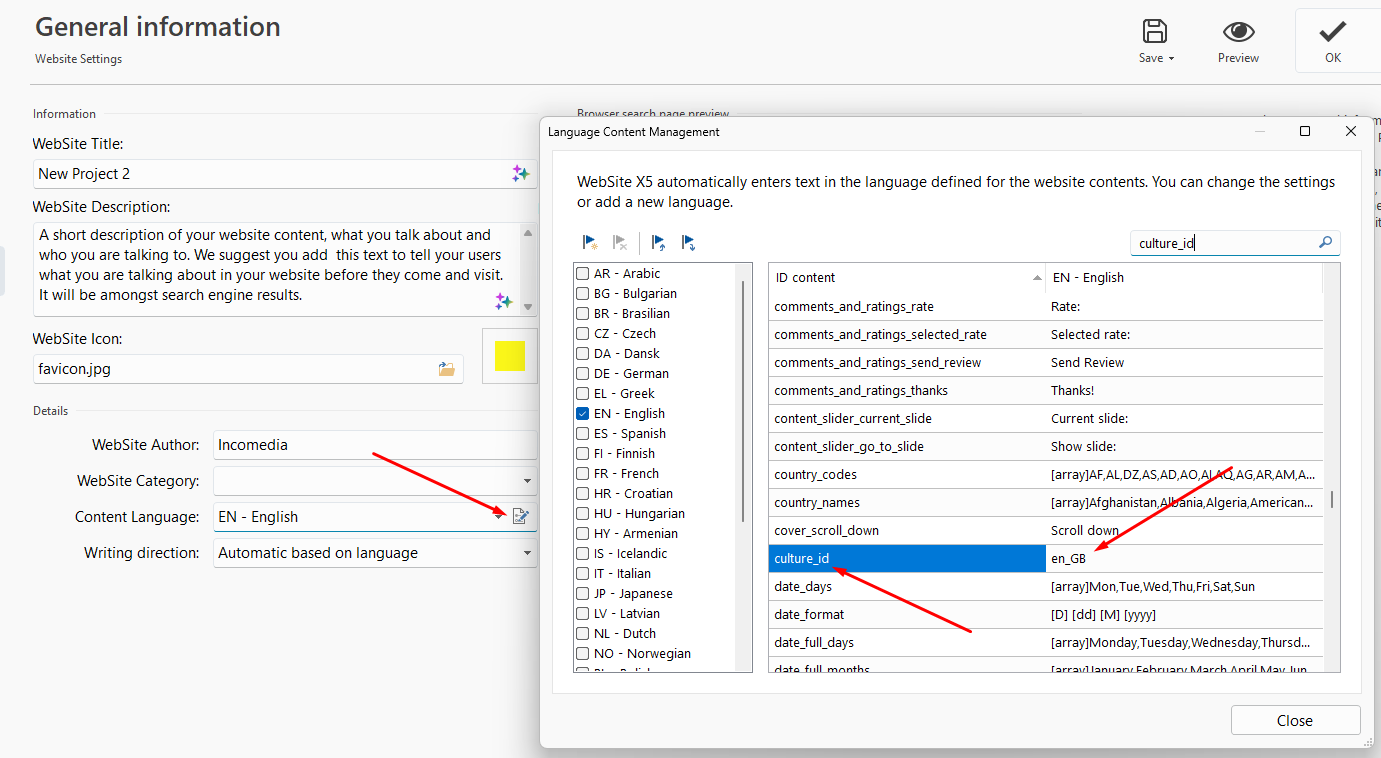Enable the DE - German checkbox

[x=582, y=373]
